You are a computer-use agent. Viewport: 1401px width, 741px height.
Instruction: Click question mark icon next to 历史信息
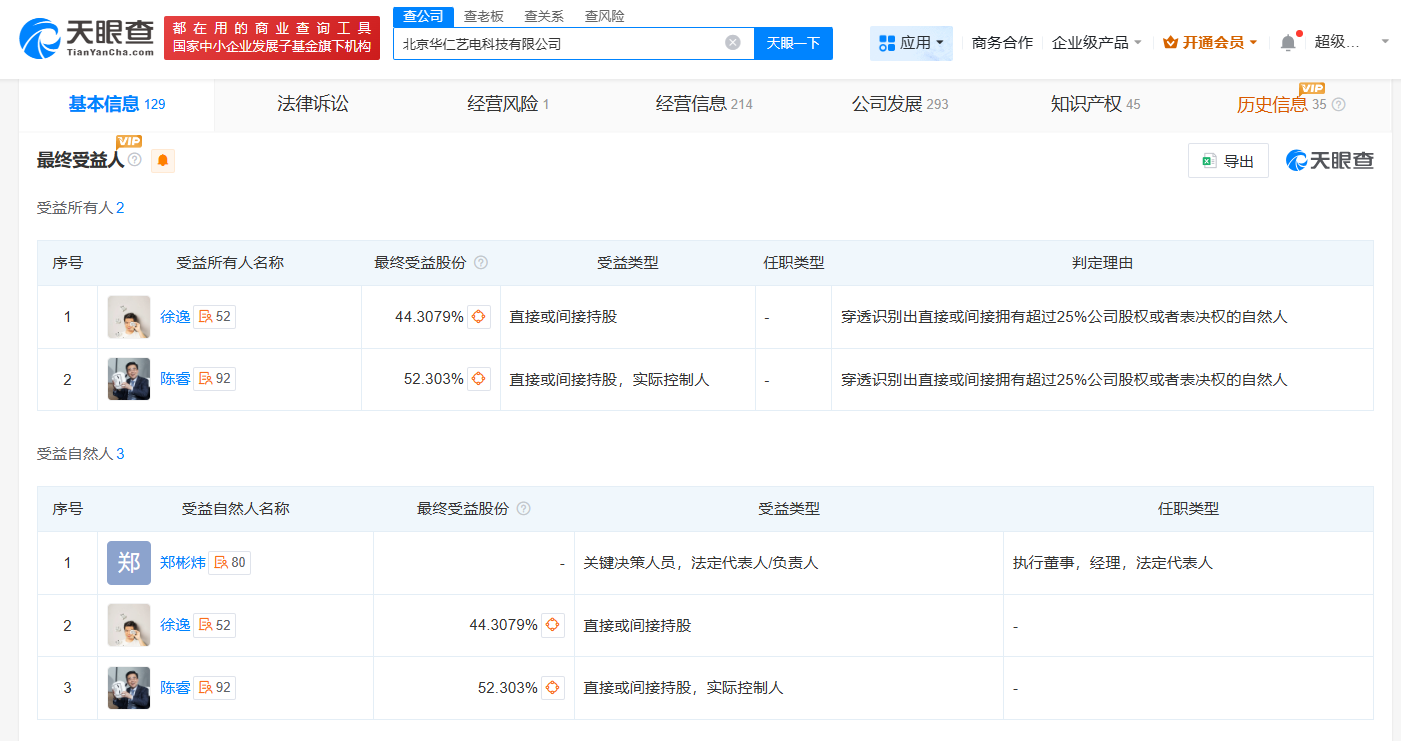click(1340, 104)
